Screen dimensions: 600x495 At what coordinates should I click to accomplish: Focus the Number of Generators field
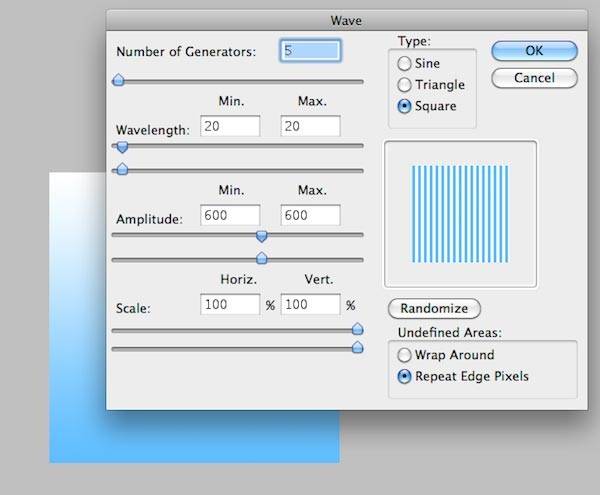(310, 51)
